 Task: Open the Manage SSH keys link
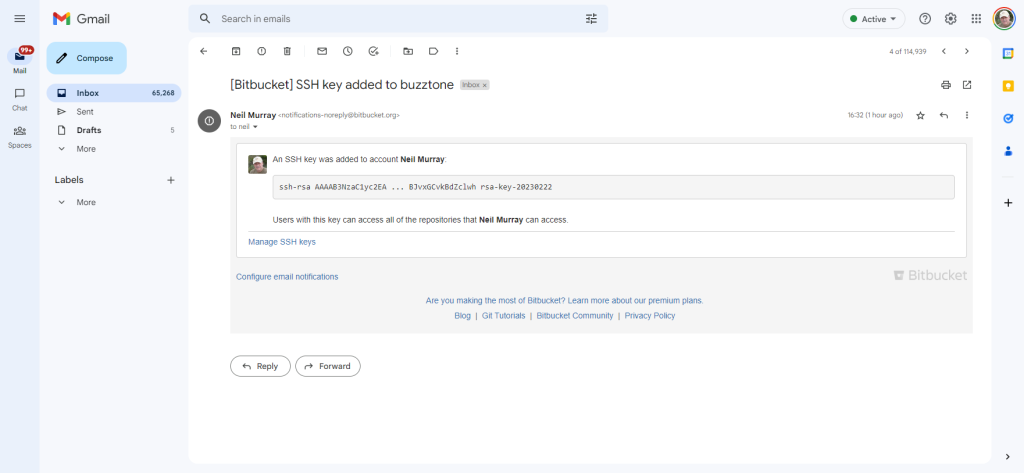coord(282,242)
